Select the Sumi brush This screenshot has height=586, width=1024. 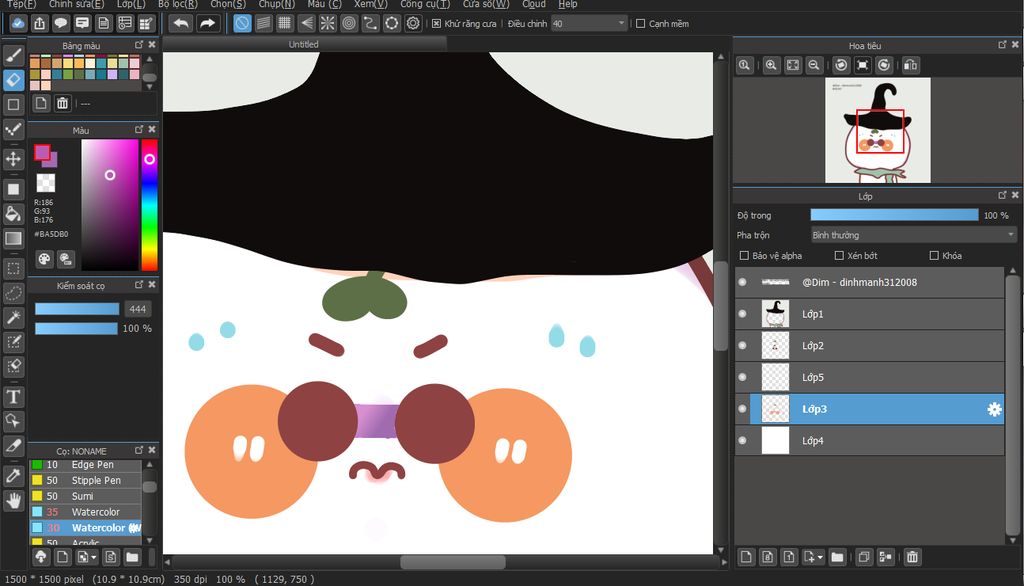86,496
